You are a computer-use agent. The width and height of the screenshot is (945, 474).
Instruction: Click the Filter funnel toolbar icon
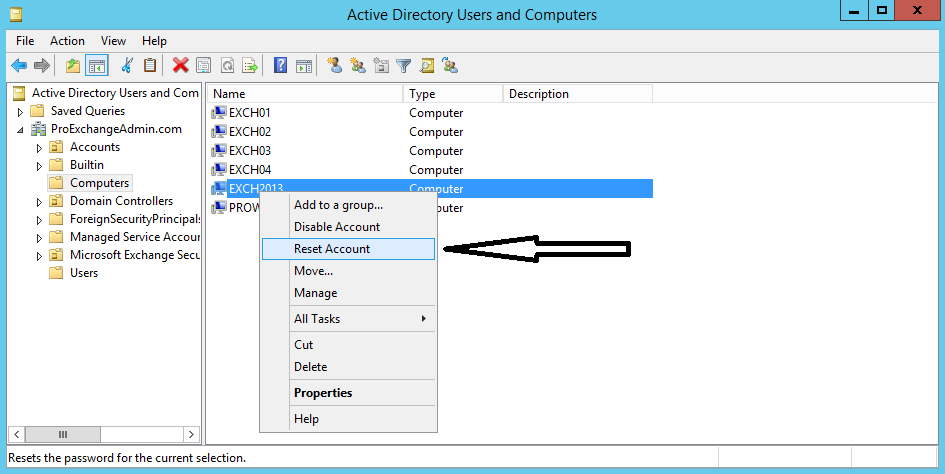[404, 66]
